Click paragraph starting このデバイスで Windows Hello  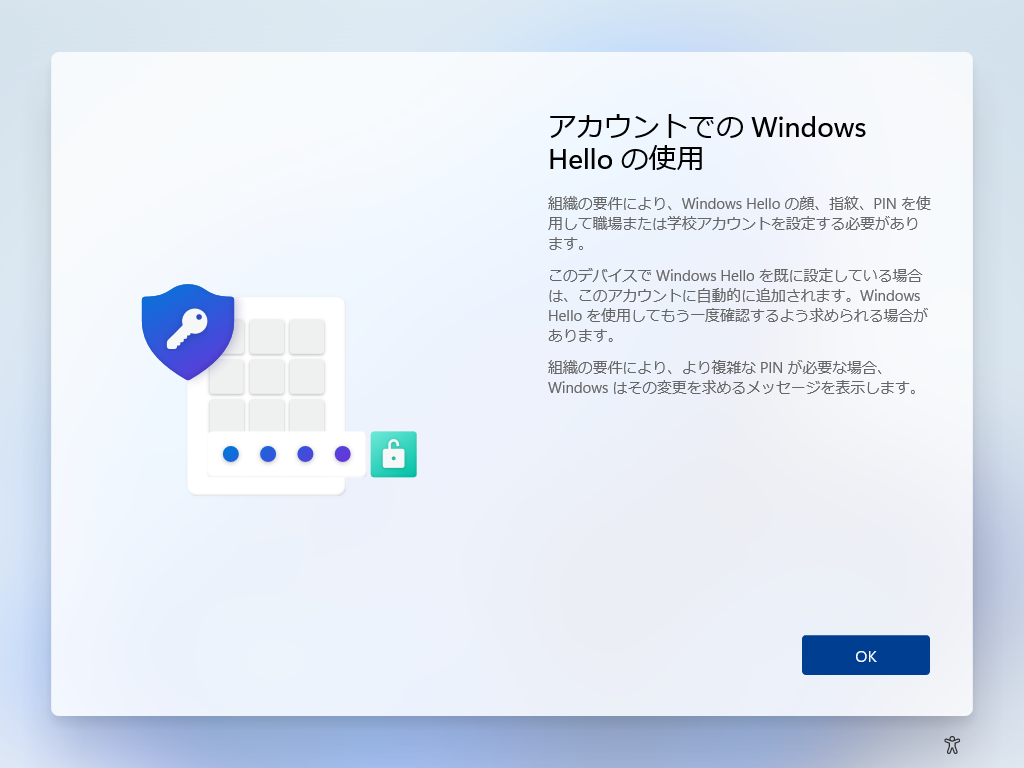tap(738, 306)
